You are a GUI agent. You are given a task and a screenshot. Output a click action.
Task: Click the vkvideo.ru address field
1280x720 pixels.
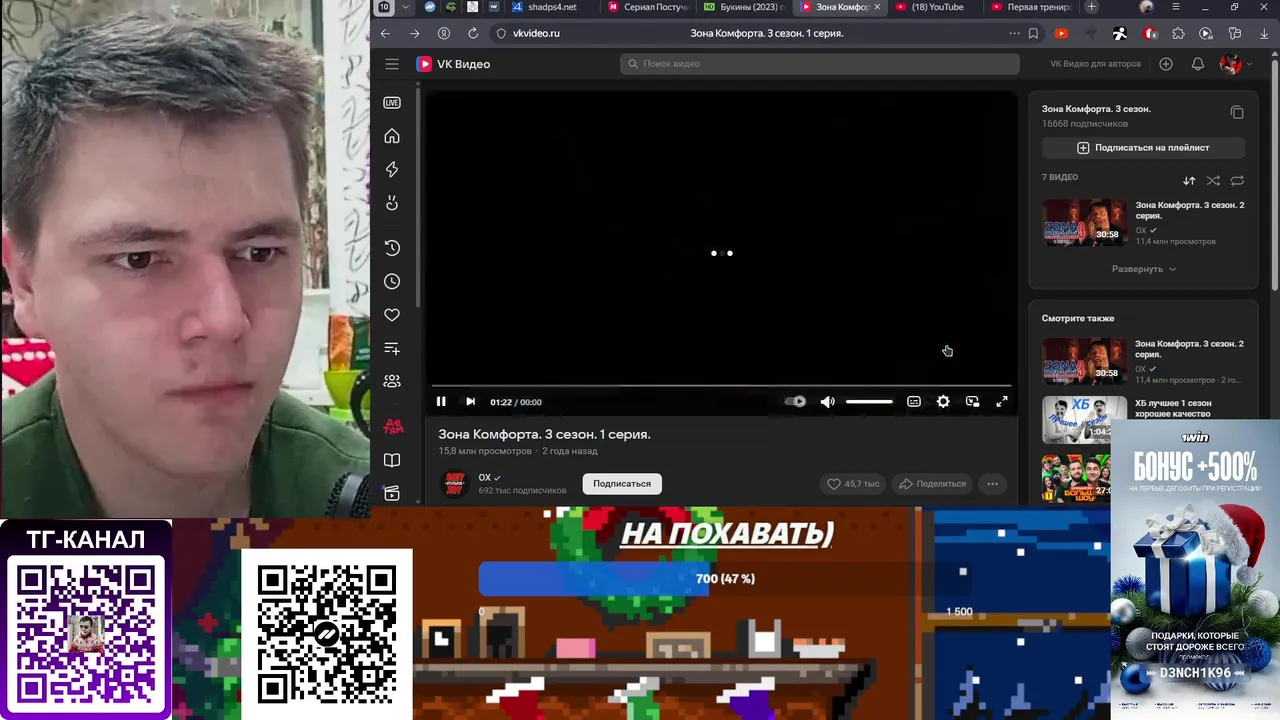coord(536,33)
